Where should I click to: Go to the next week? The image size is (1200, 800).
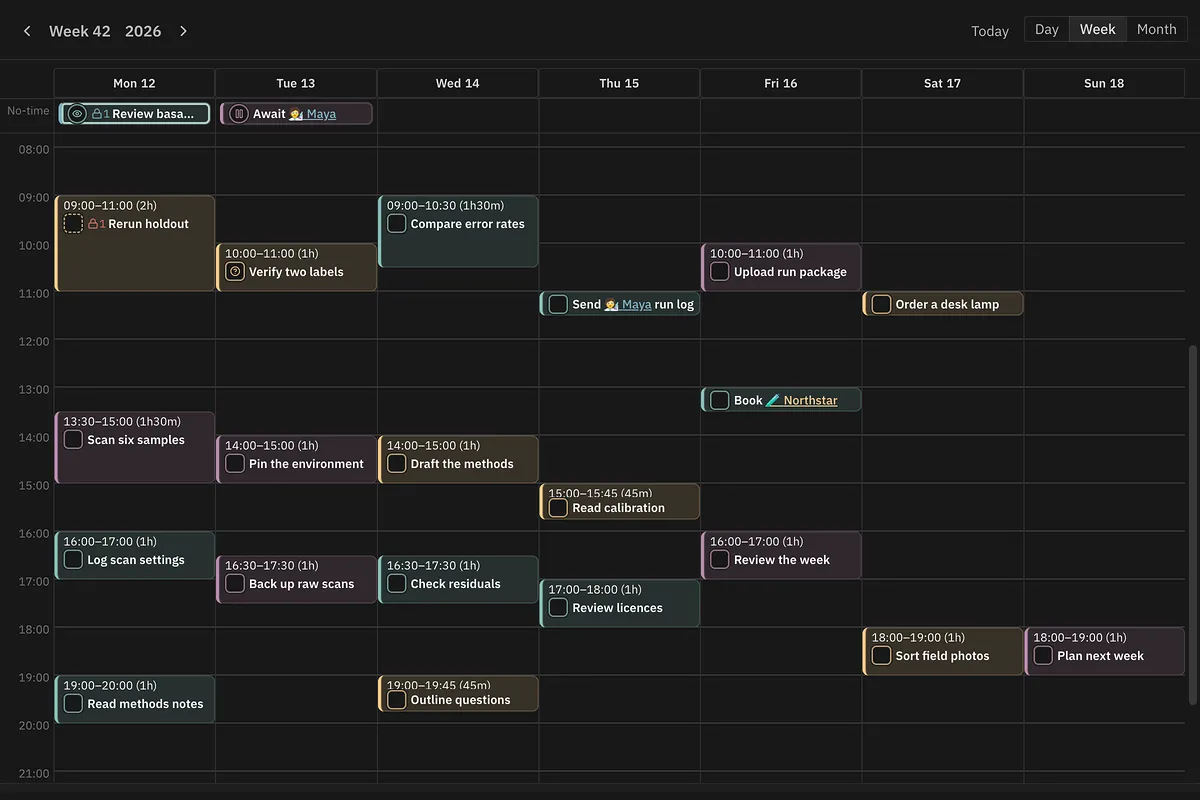(183, 31)
